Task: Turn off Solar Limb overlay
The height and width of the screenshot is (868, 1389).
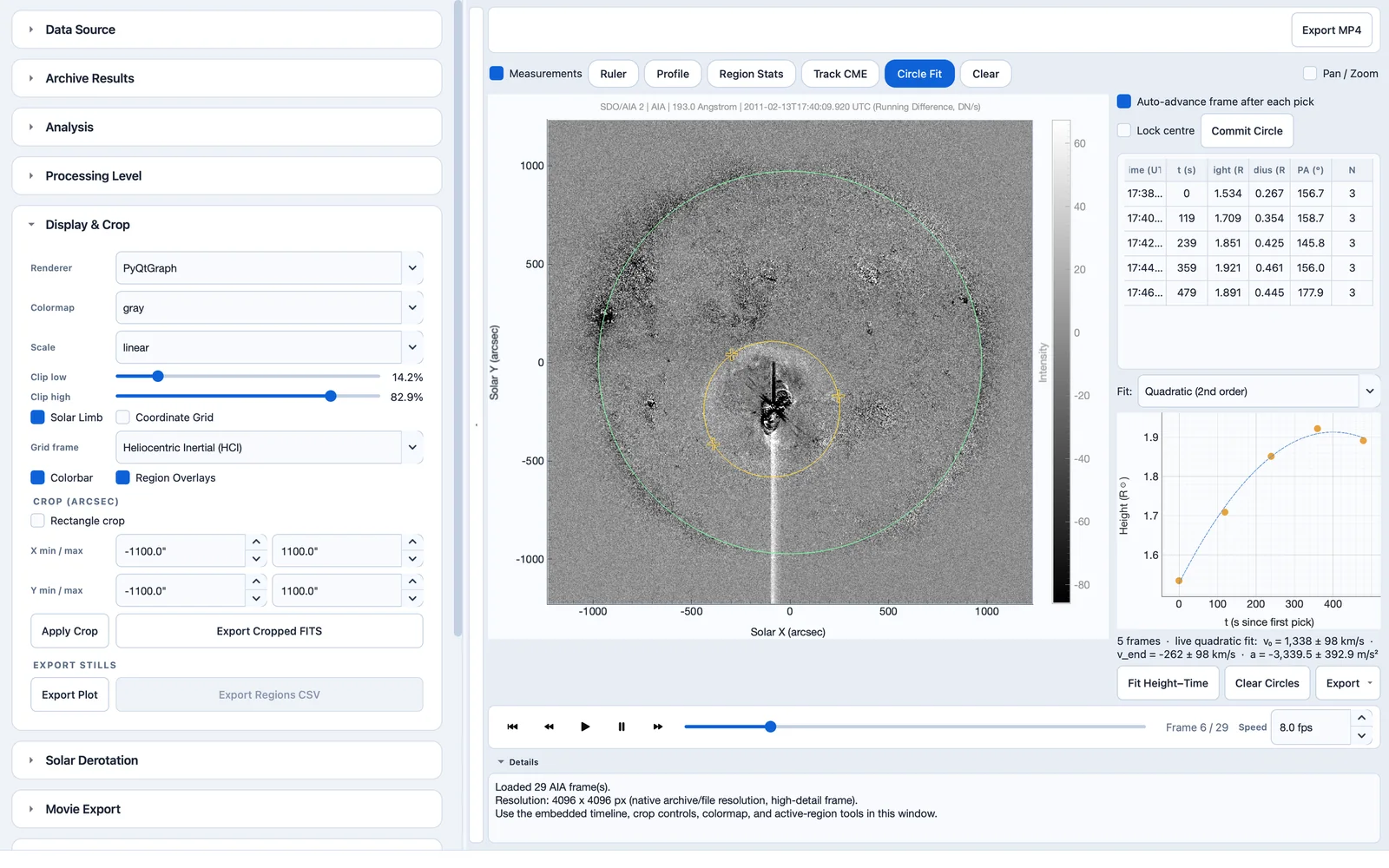Action: [x=37, y=418]
